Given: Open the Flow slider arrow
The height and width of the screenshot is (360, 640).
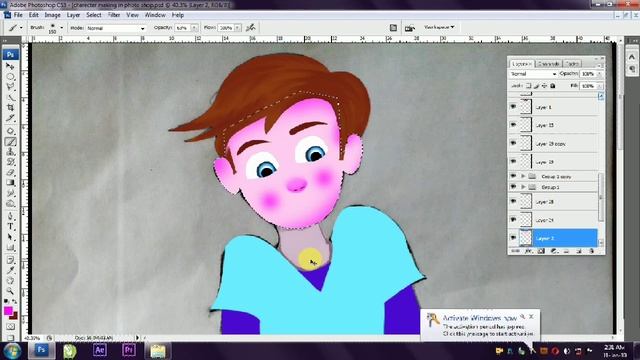Looking at the screenshot, I should click(238, 28).
